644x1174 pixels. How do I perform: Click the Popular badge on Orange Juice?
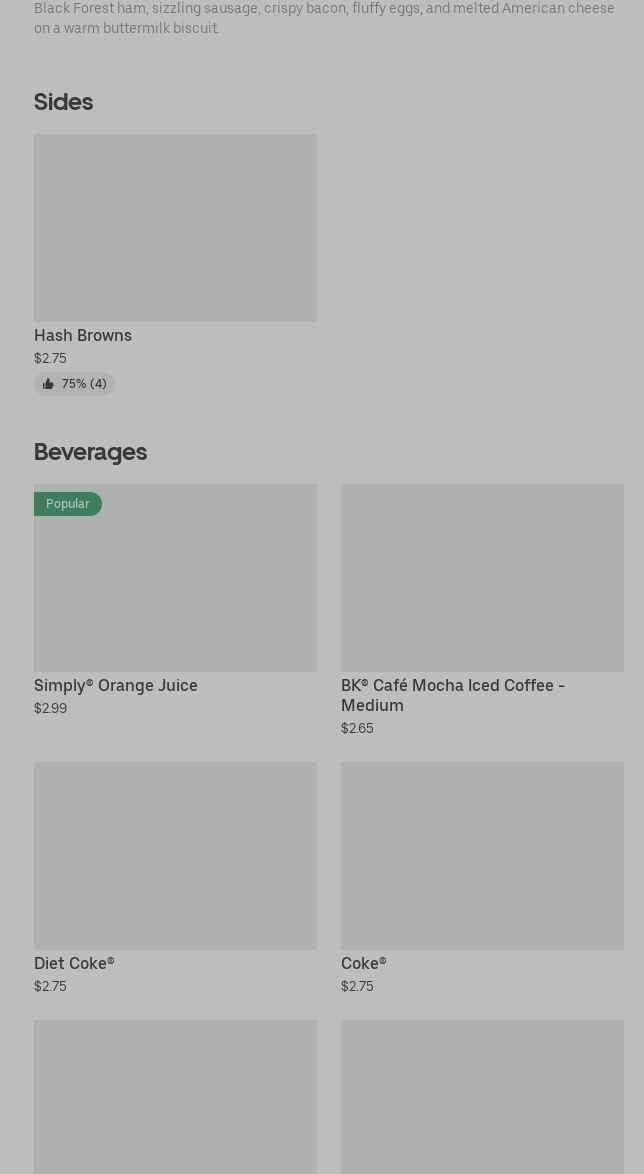click(x=68, y=504)
